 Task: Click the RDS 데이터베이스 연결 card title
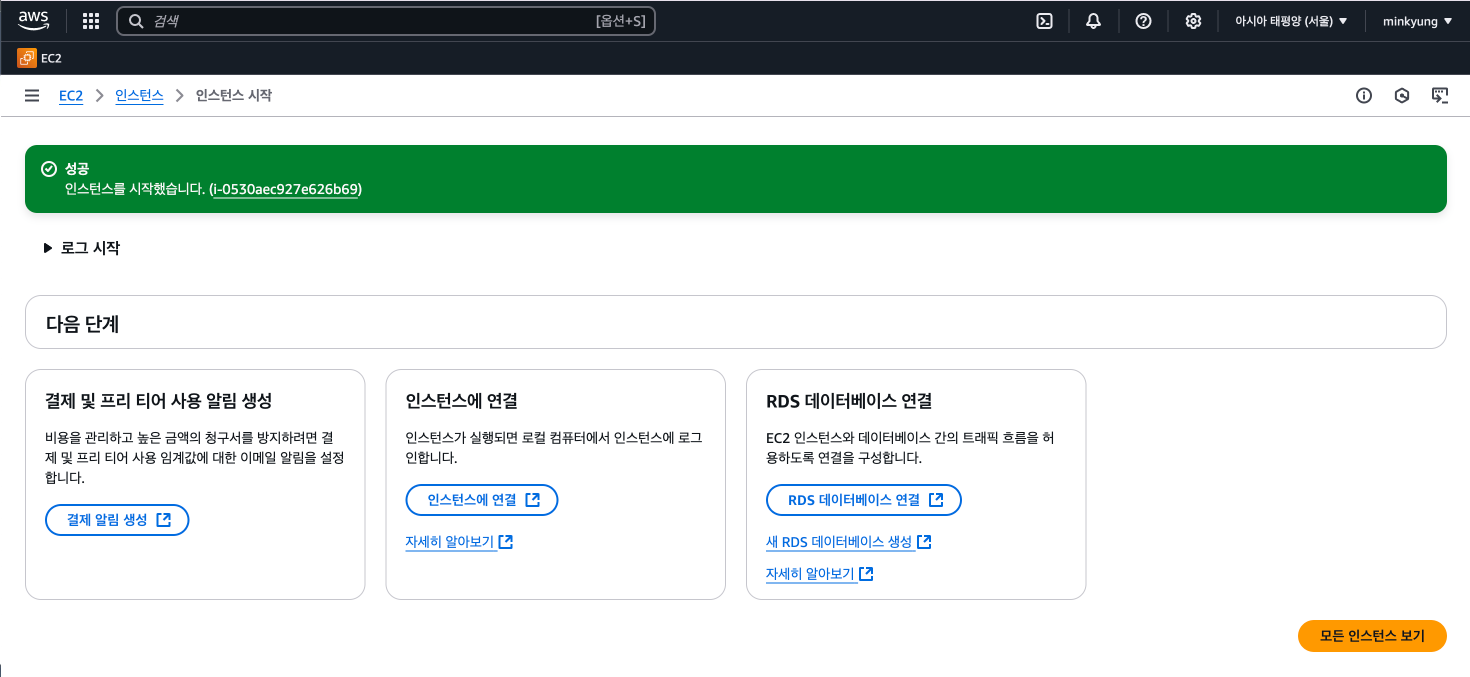[849, 401]
